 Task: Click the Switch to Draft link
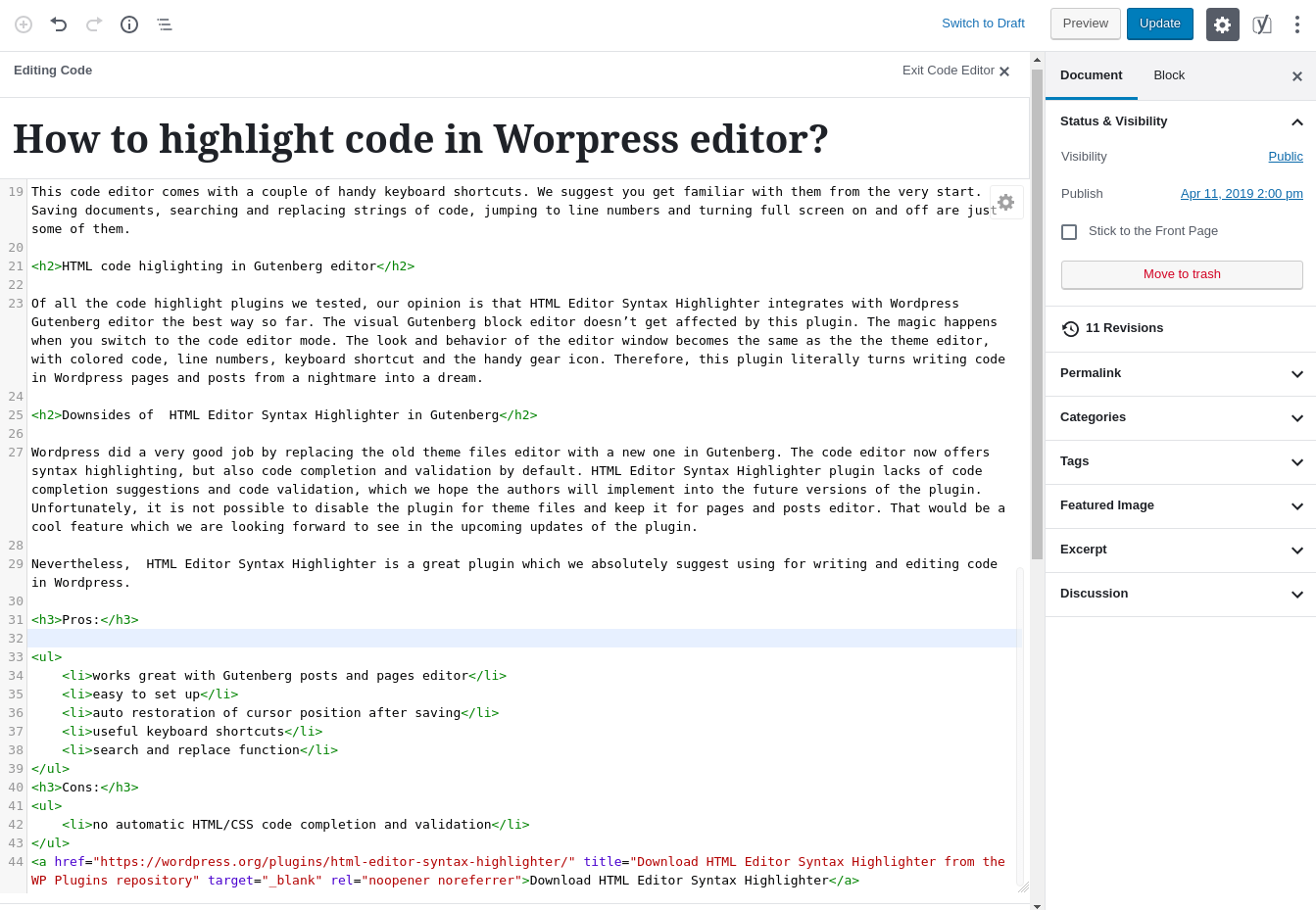pyautogui.click(x=983, y=23)
